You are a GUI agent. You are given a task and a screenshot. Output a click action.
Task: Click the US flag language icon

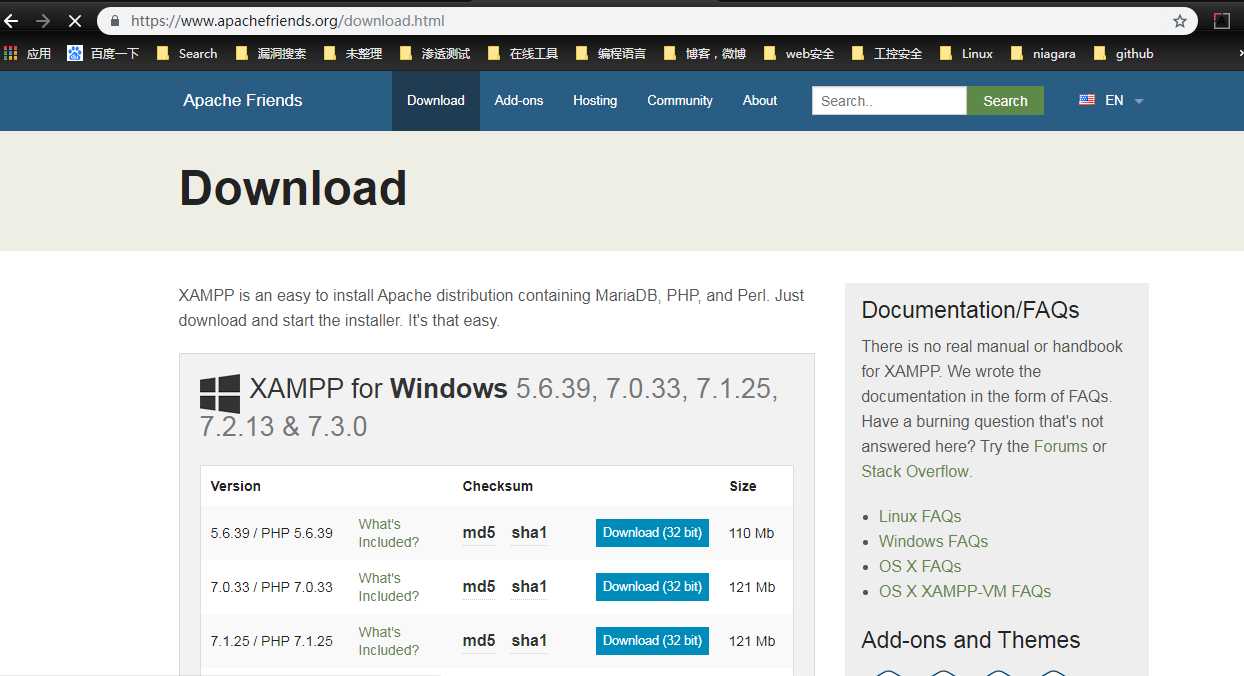1087,100
